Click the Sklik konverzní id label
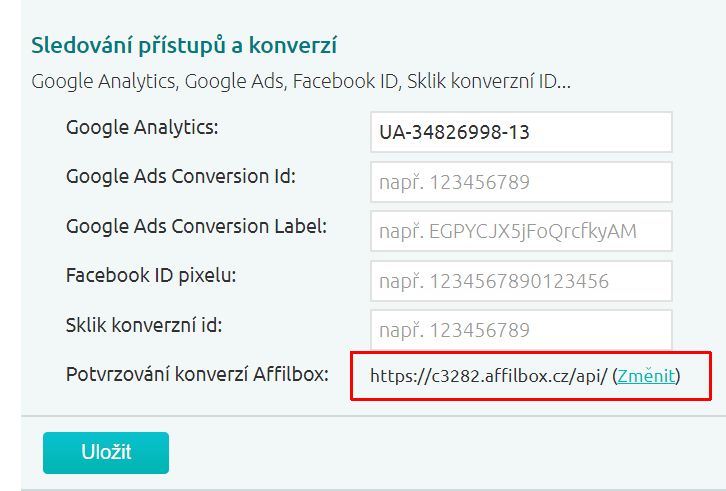The height and width of the screenshot is (491, 726). (144, 325)
